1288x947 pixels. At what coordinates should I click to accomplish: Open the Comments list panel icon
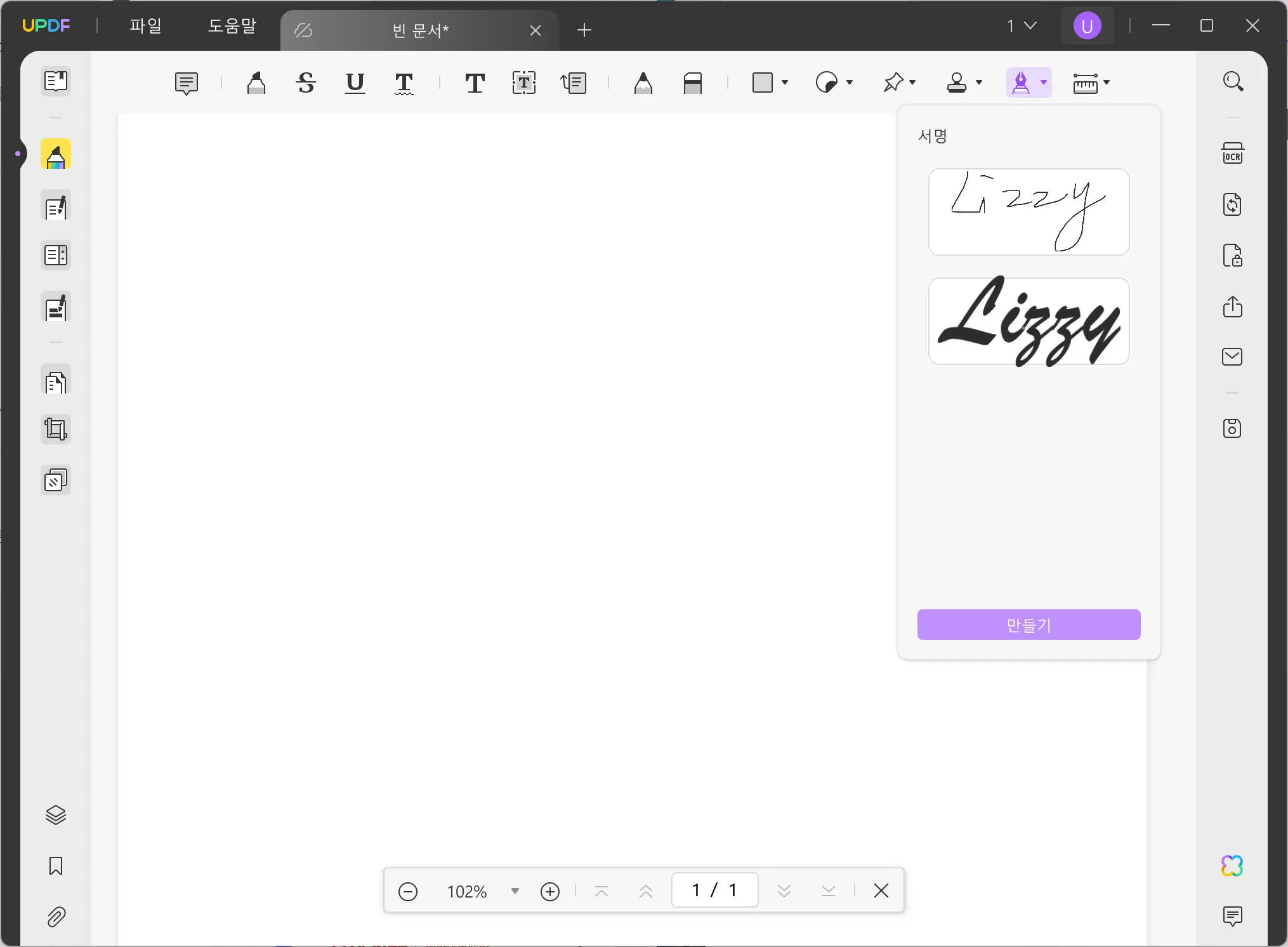(1232, 916)
